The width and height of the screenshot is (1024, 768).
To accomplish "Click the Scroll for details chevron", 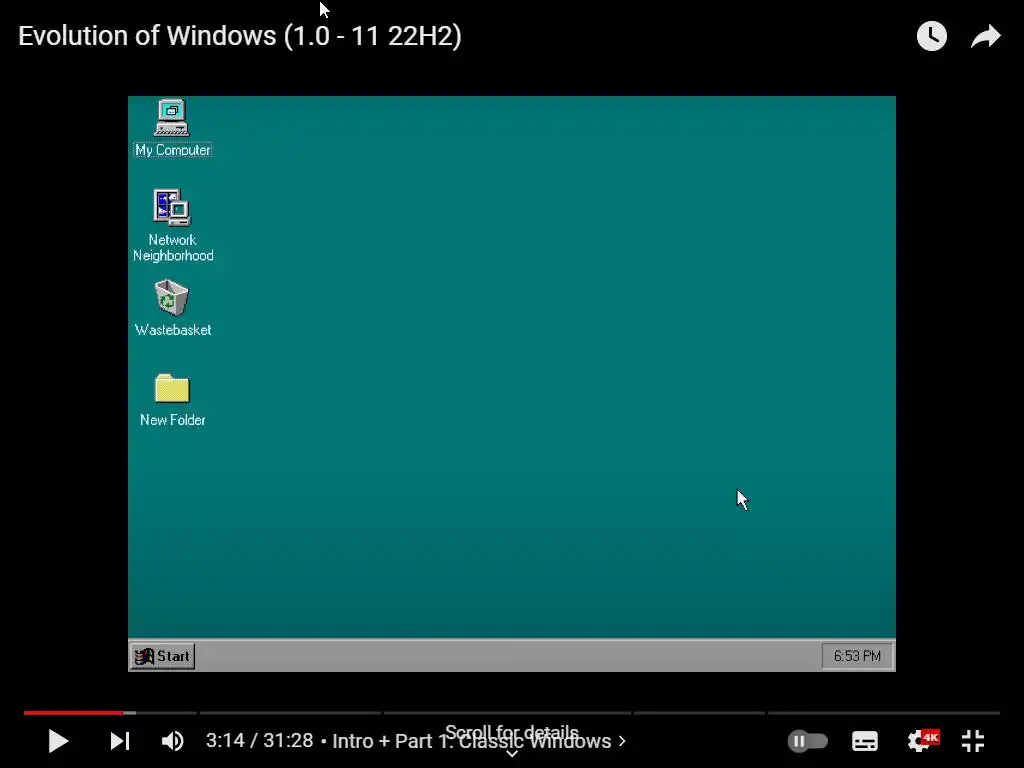I will coord(512,753).
